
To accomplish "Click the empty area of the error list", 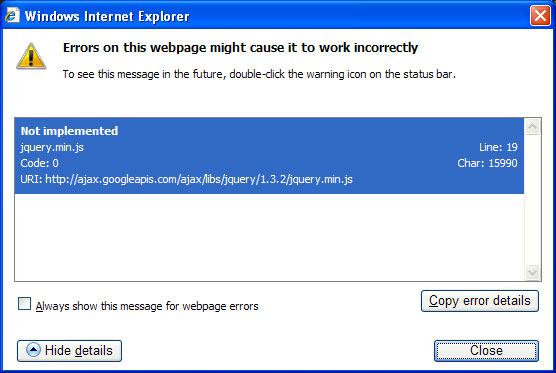I will point(269,237).
